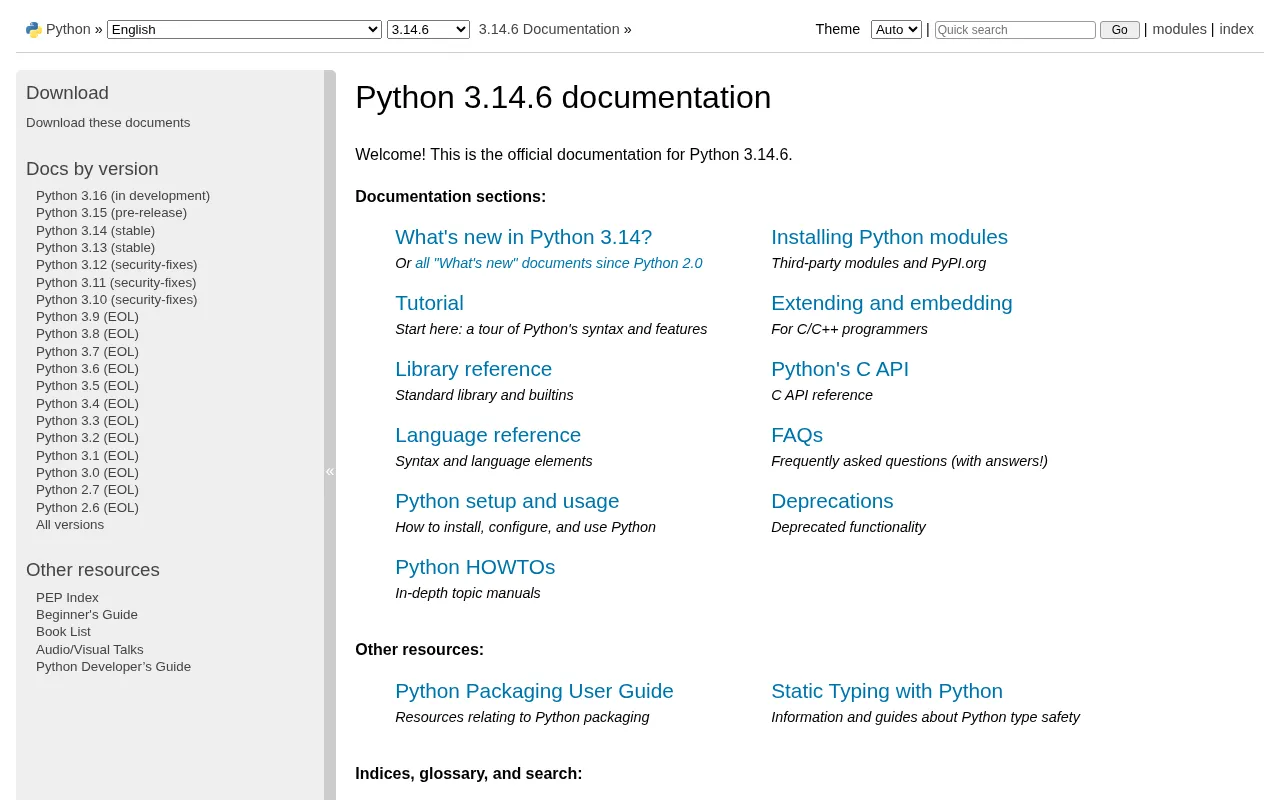Open the Deprecations section
This screenshot has height=800, width=1280.
(832, 501)
